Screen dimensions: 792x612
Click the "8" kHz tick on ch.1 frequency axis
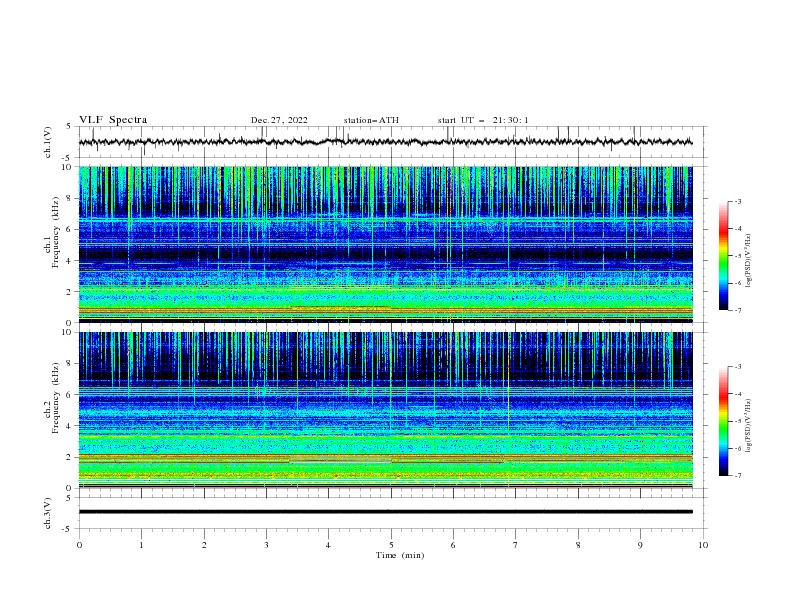click(70, 198)
